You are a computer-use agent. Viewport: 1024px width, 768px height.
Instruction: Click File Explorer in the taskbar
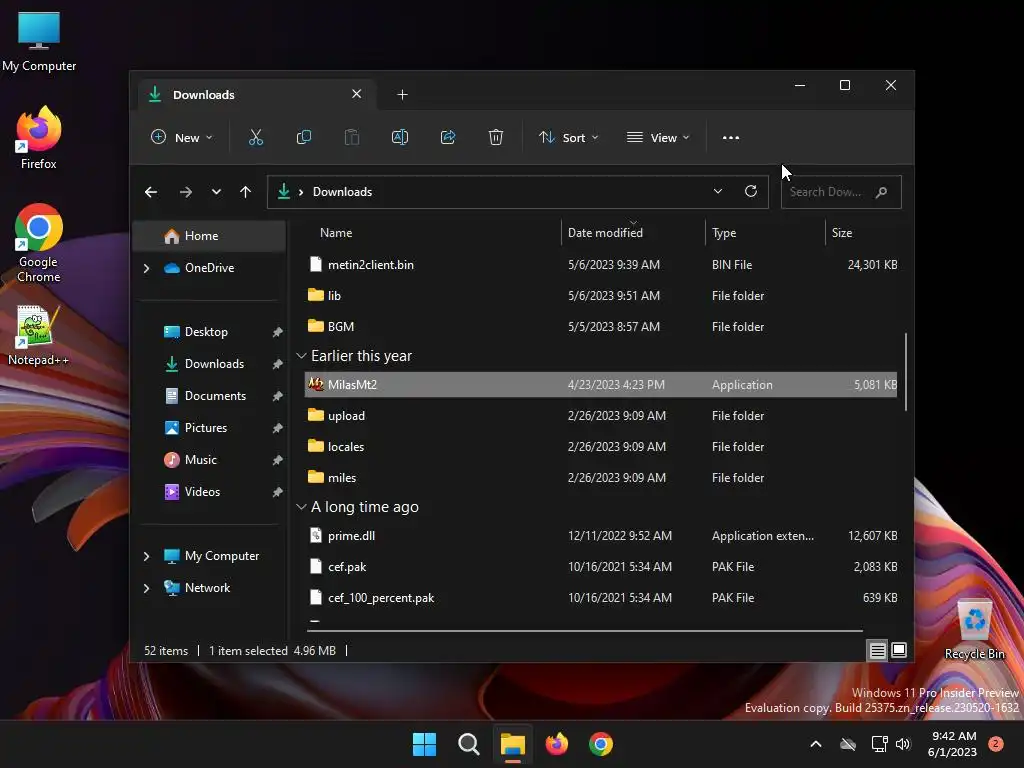pos(513,744)
